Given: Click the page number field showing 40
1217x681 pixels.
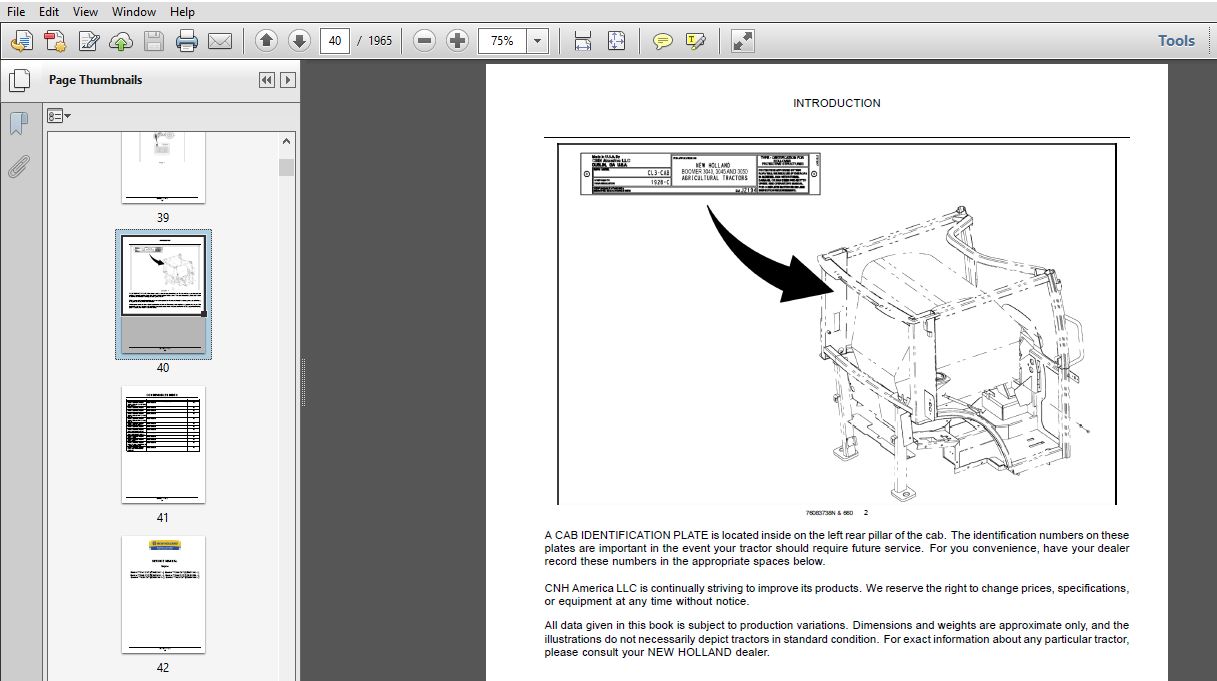Looking at the screenshot, I should pyautogui.click(x=335, y=41).
